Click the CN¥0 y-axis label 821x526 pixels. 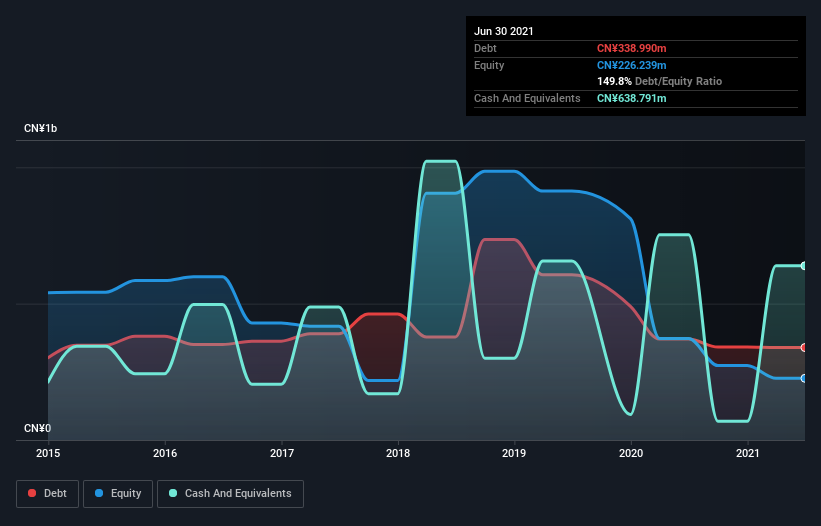coord(38,428)
